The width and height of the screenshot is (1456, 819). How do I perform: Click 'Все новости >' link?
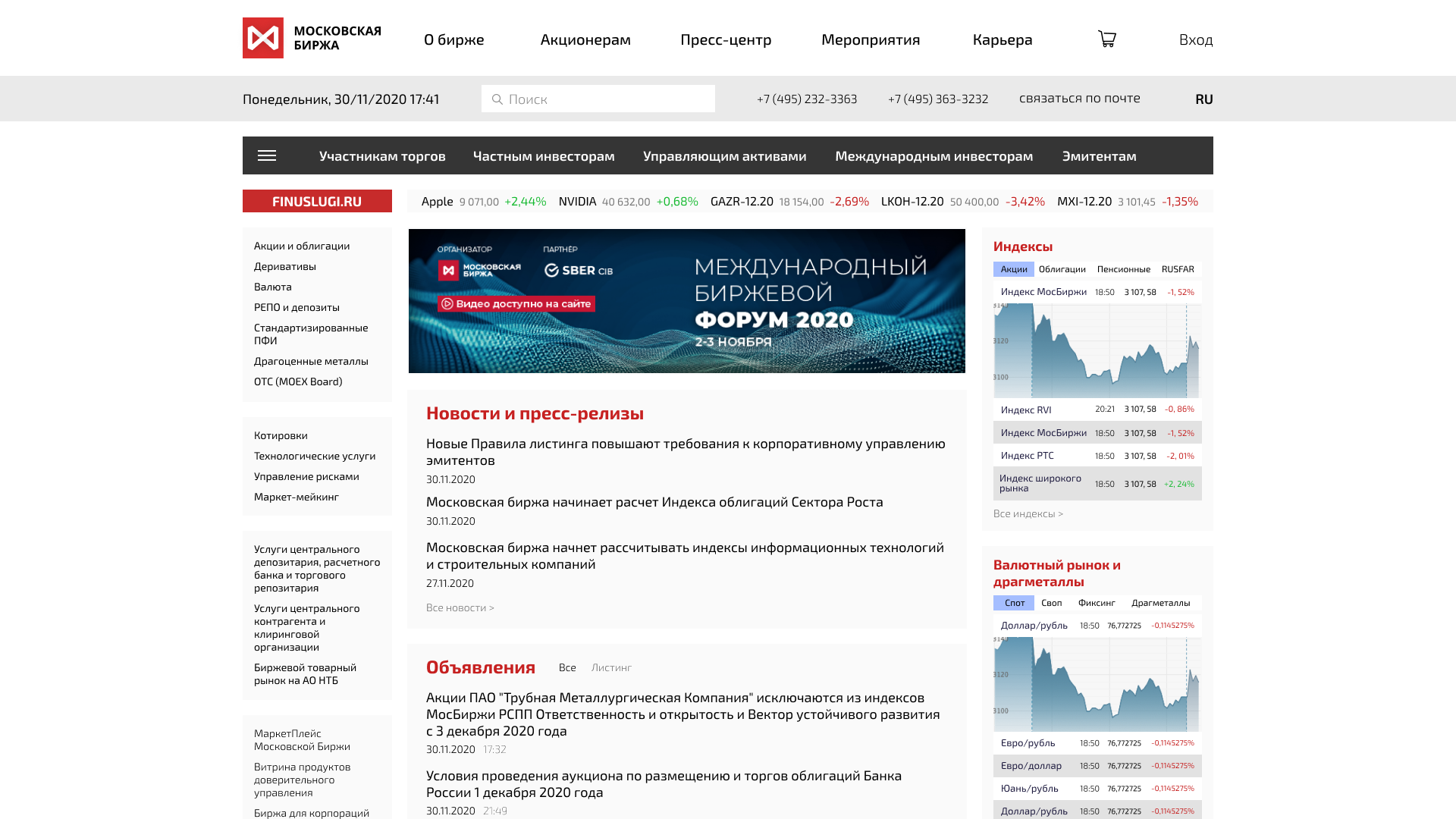click(460, 607)
